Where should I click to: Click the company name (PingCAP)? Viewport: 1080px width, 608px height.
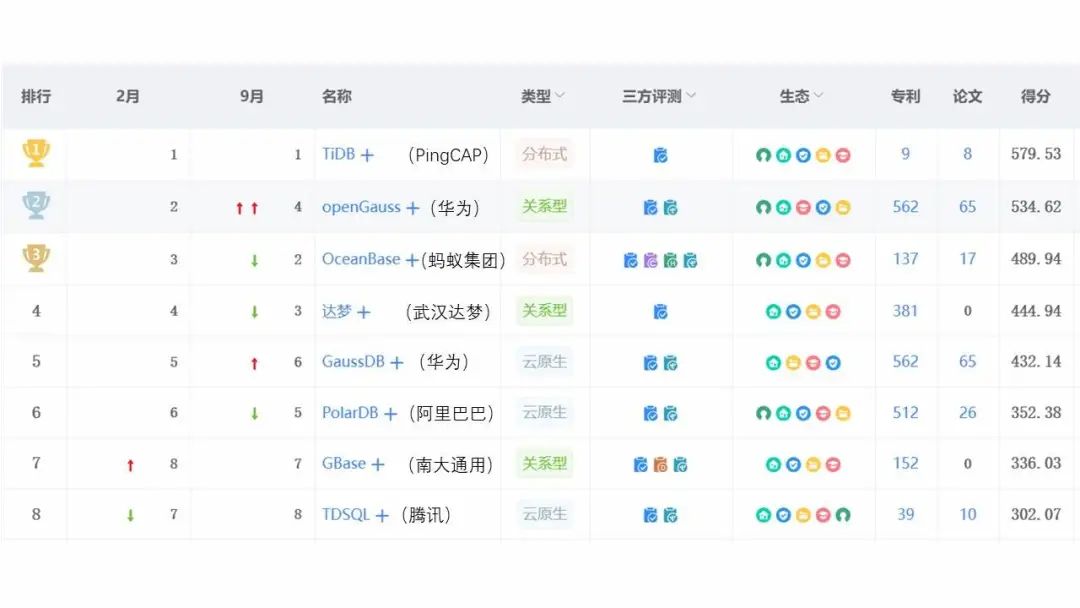pyautogui.click(x=448, y=156)
